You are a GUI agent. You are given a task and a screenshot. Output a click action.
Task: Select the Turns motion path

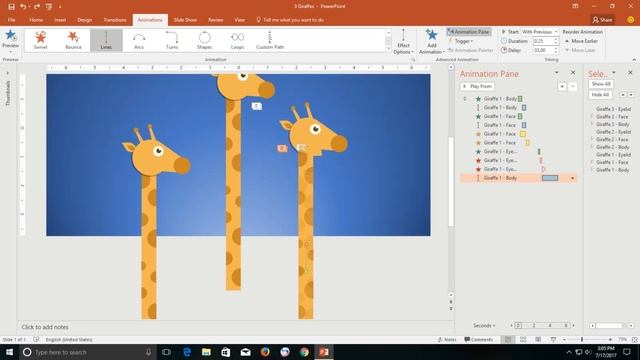[172, 40]
